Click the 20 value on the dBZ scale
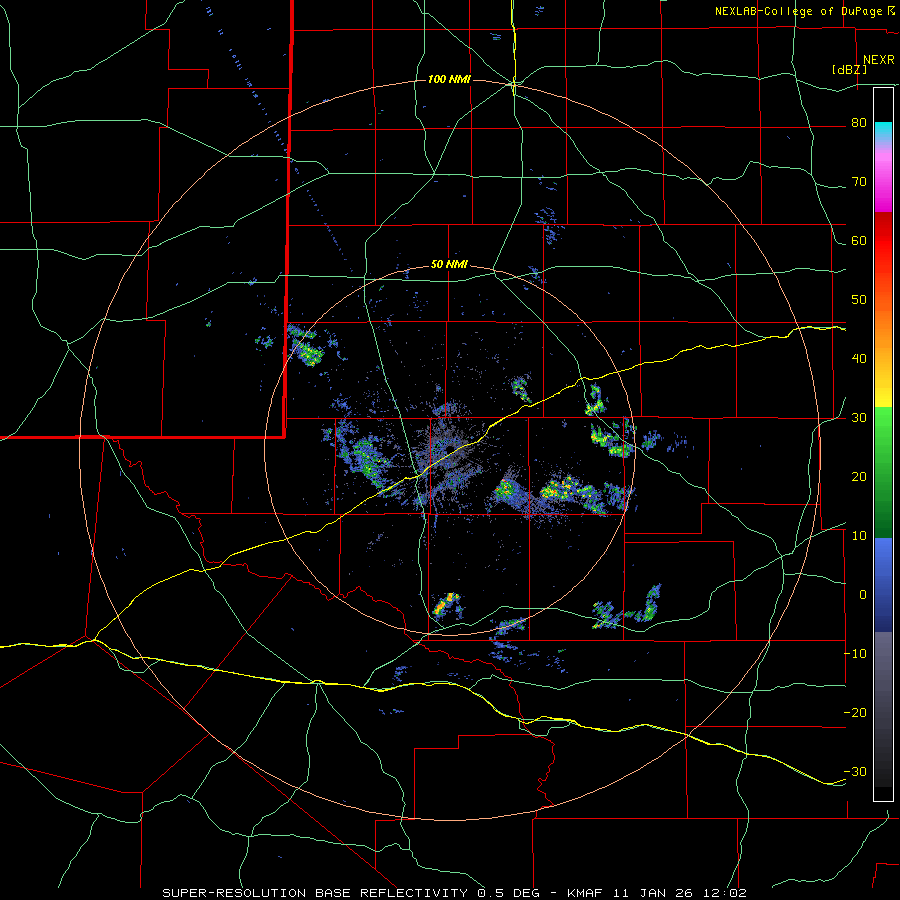Image resolution: width=900 pixels, height=900 pixels. pyautogui.click(x=859, y=477)
